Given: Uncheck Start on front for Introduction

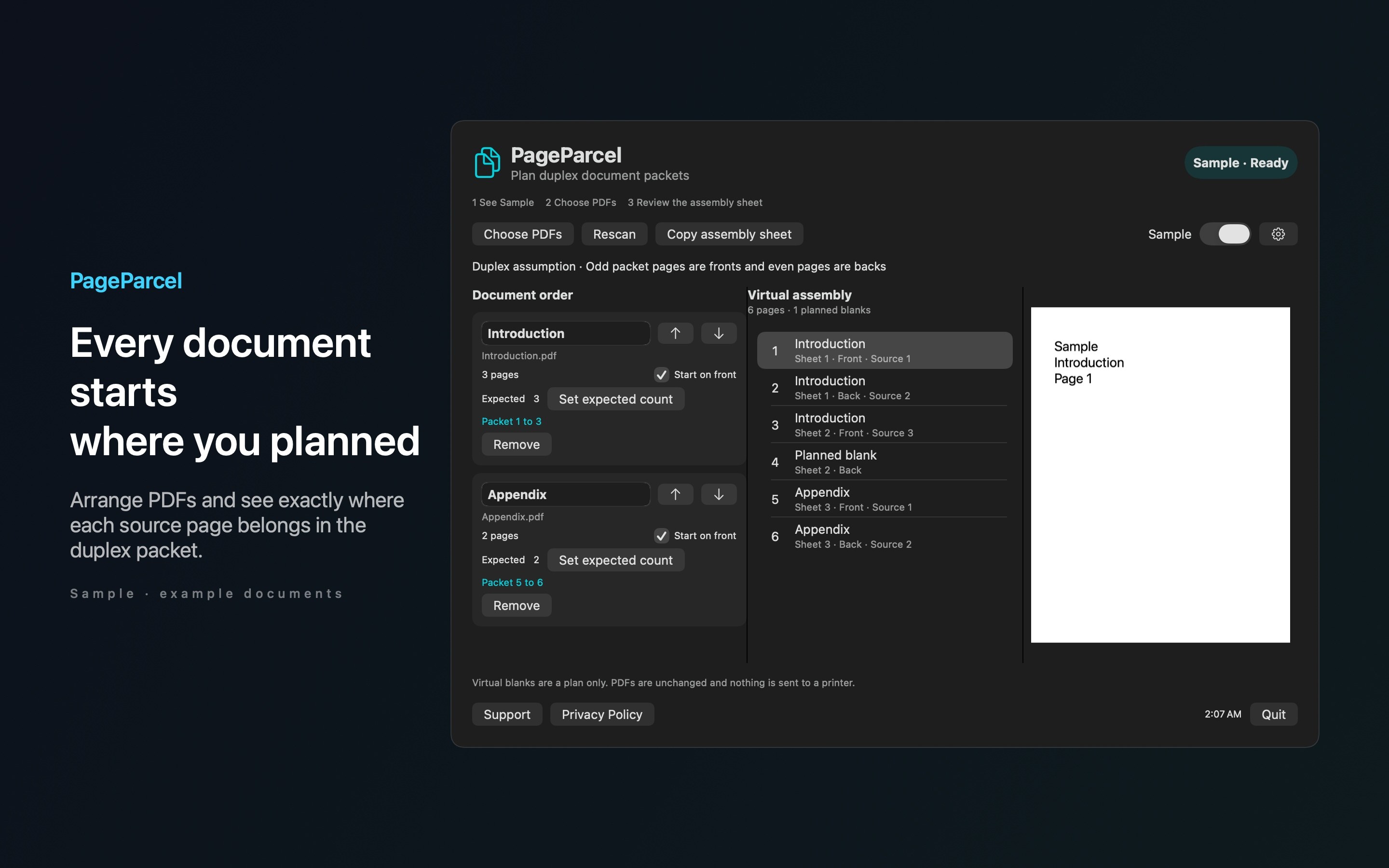Looking at the screenshot, I should (661, 375).
